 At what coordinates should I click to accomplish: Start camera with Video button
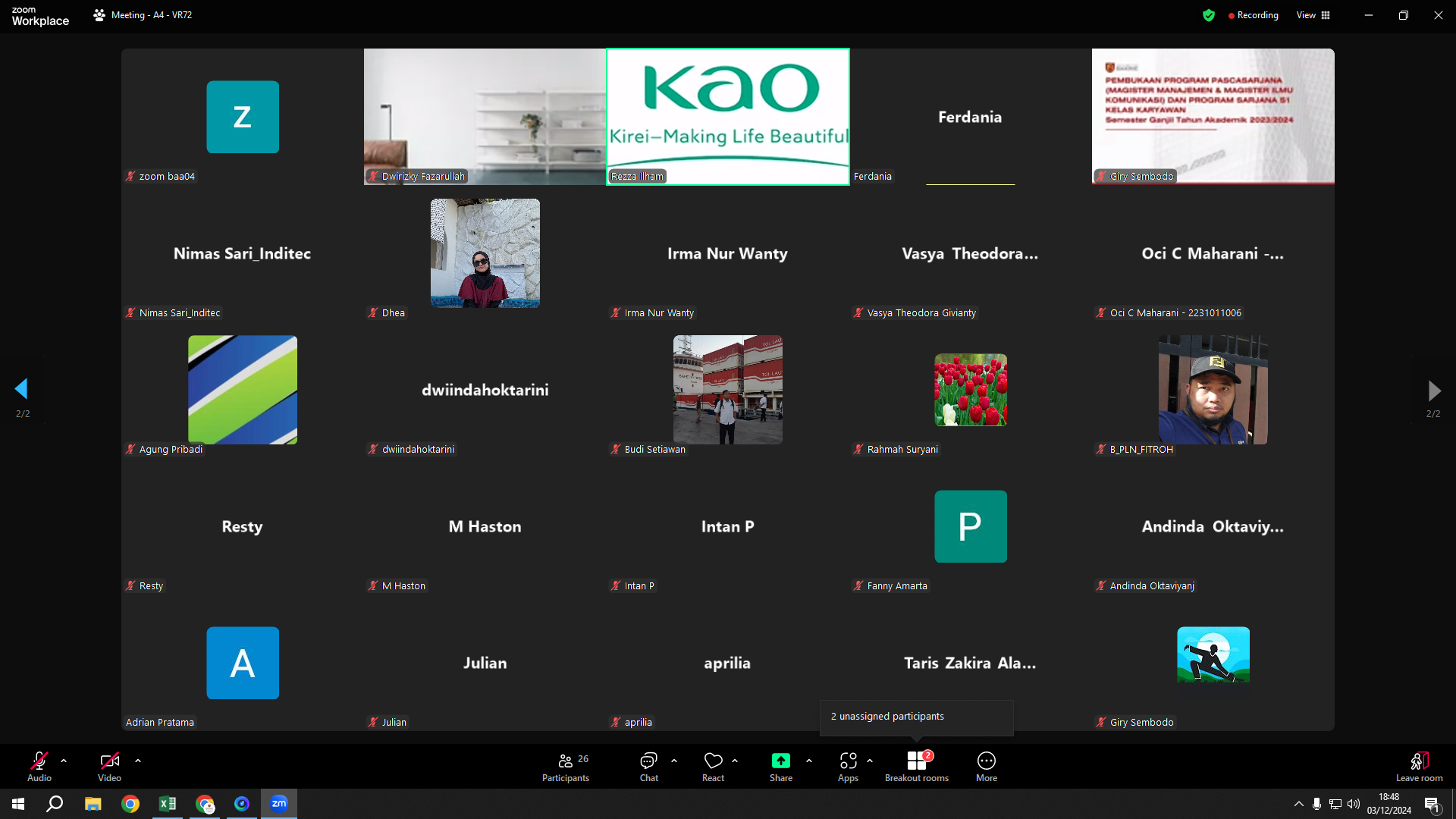tap(109, 767)
